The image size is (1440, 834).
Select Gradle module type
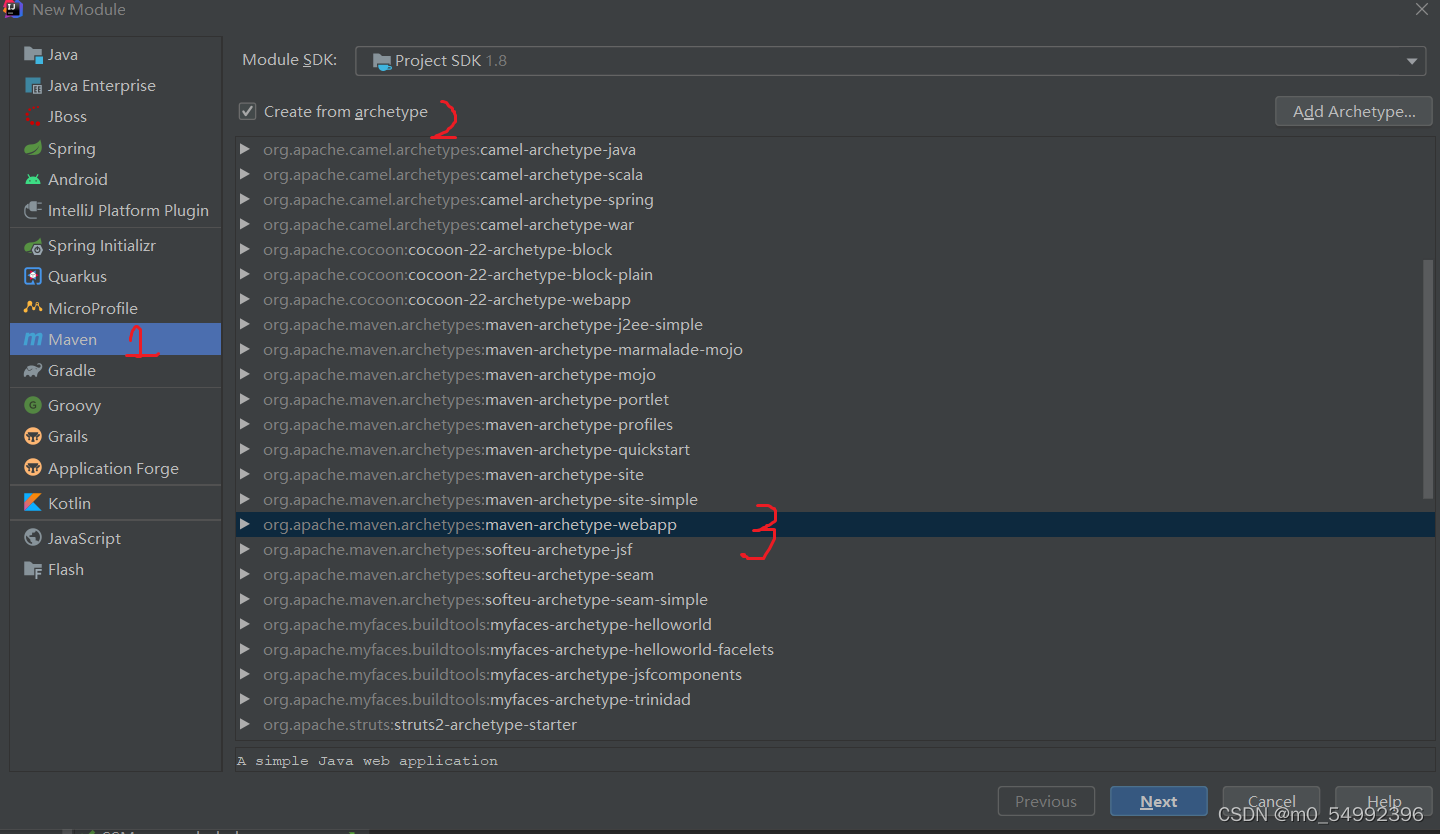coord(116,371)
